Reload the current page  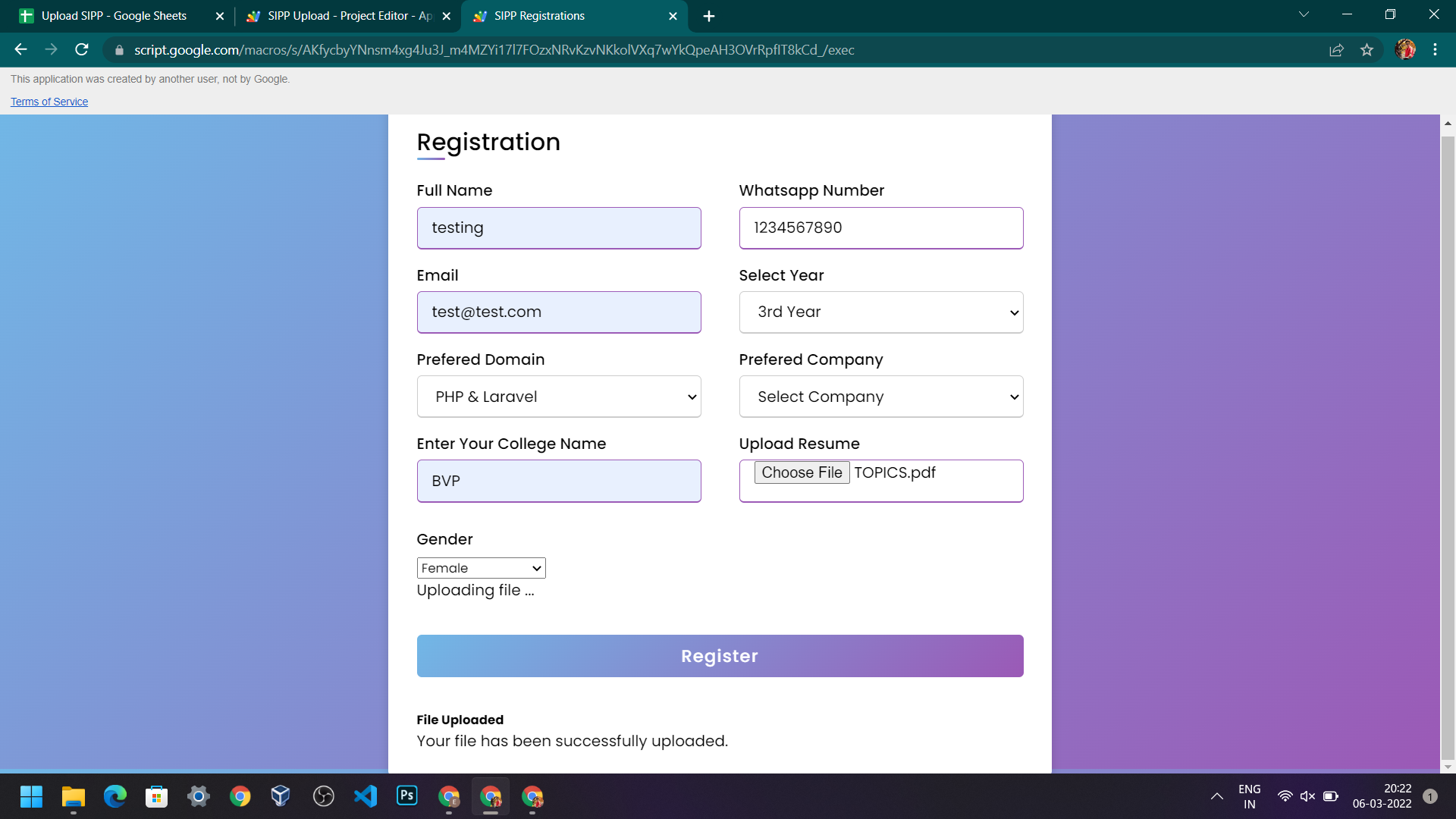(x=82, y=50)
